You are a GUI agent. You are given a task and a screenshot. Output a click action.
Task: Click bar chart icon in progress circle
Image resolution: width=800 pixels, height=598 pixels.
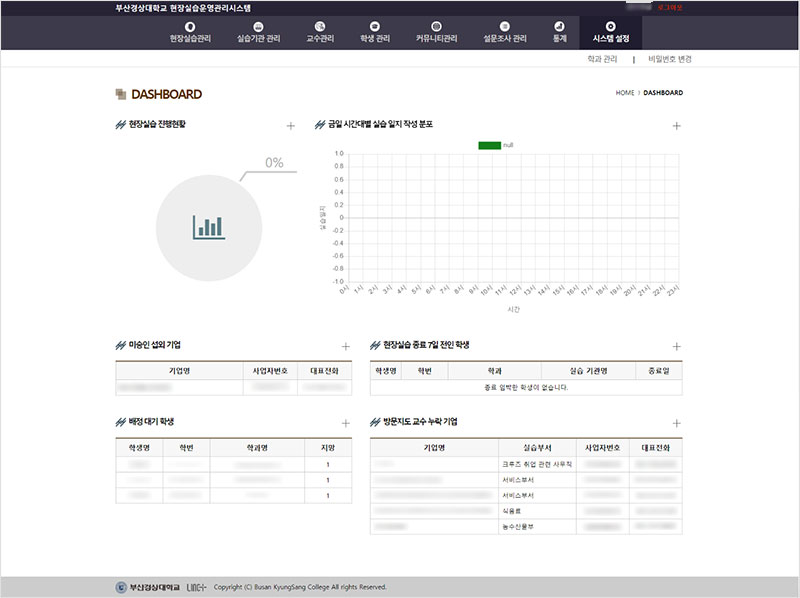point(209,228)
